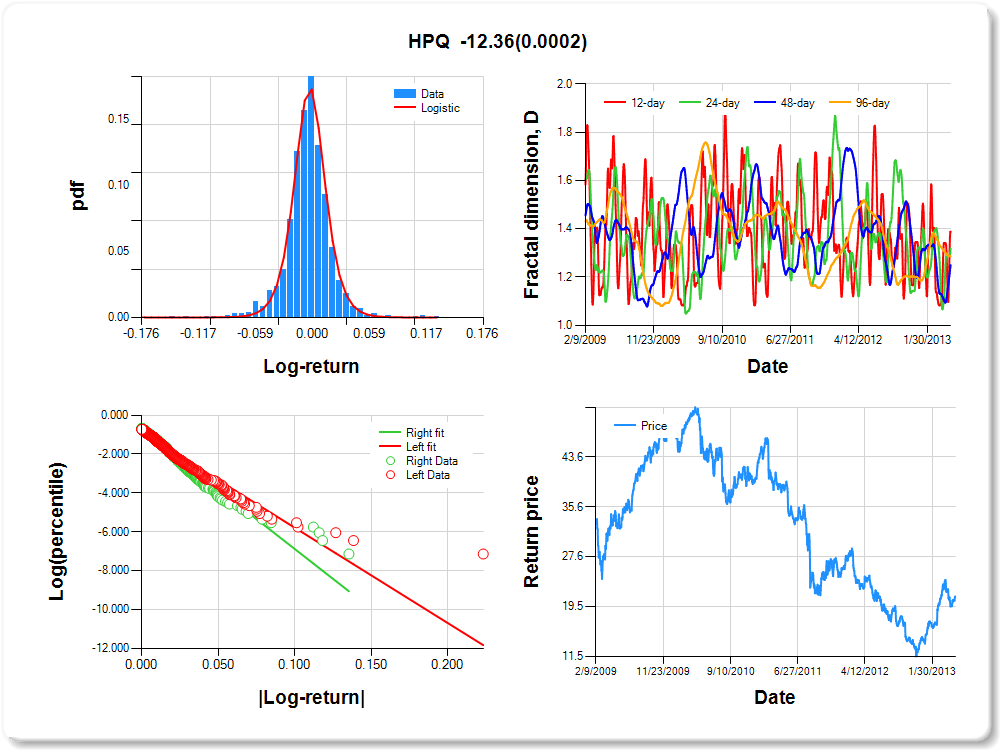This screenshot has width=1000, height=750.
Task: Click 11/23/2009 date label on fractal chart
Action: [653, 339]
